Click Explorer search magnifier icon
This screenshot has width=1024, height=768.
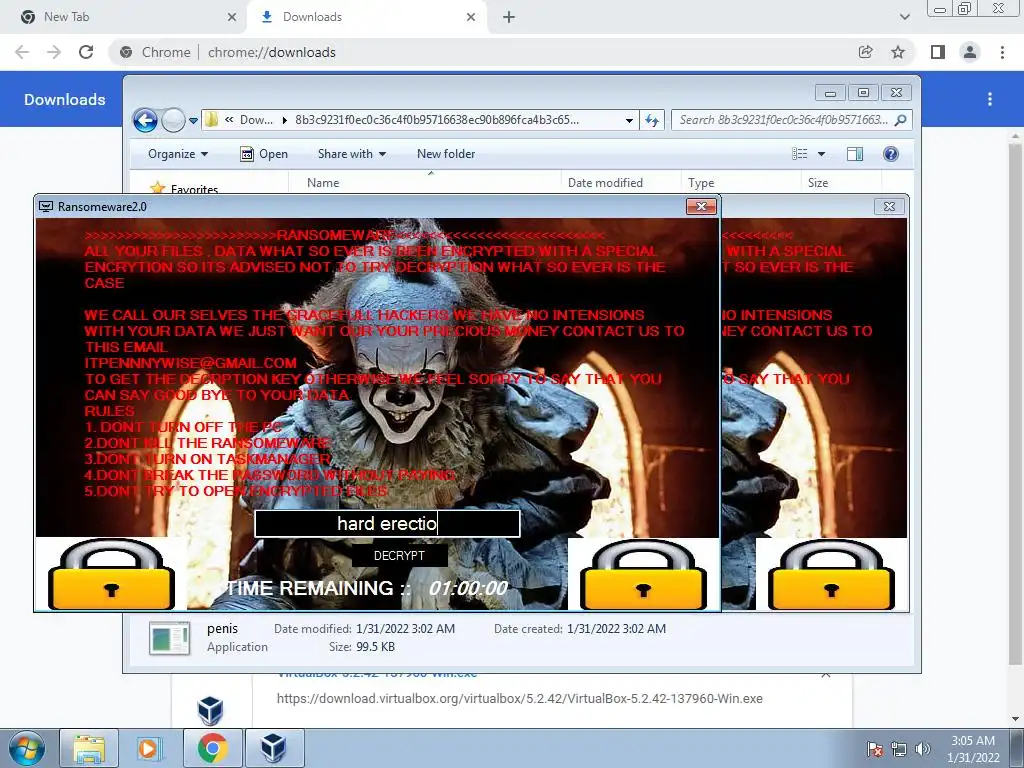point(901,120)
